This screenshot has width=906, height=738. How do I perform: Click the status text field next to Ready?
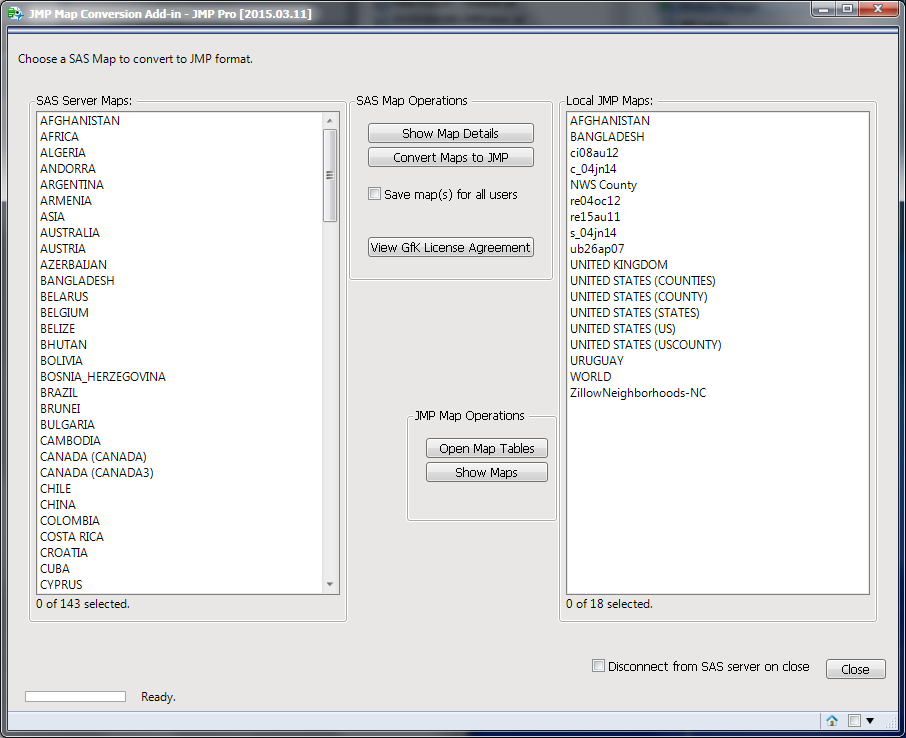75,696
